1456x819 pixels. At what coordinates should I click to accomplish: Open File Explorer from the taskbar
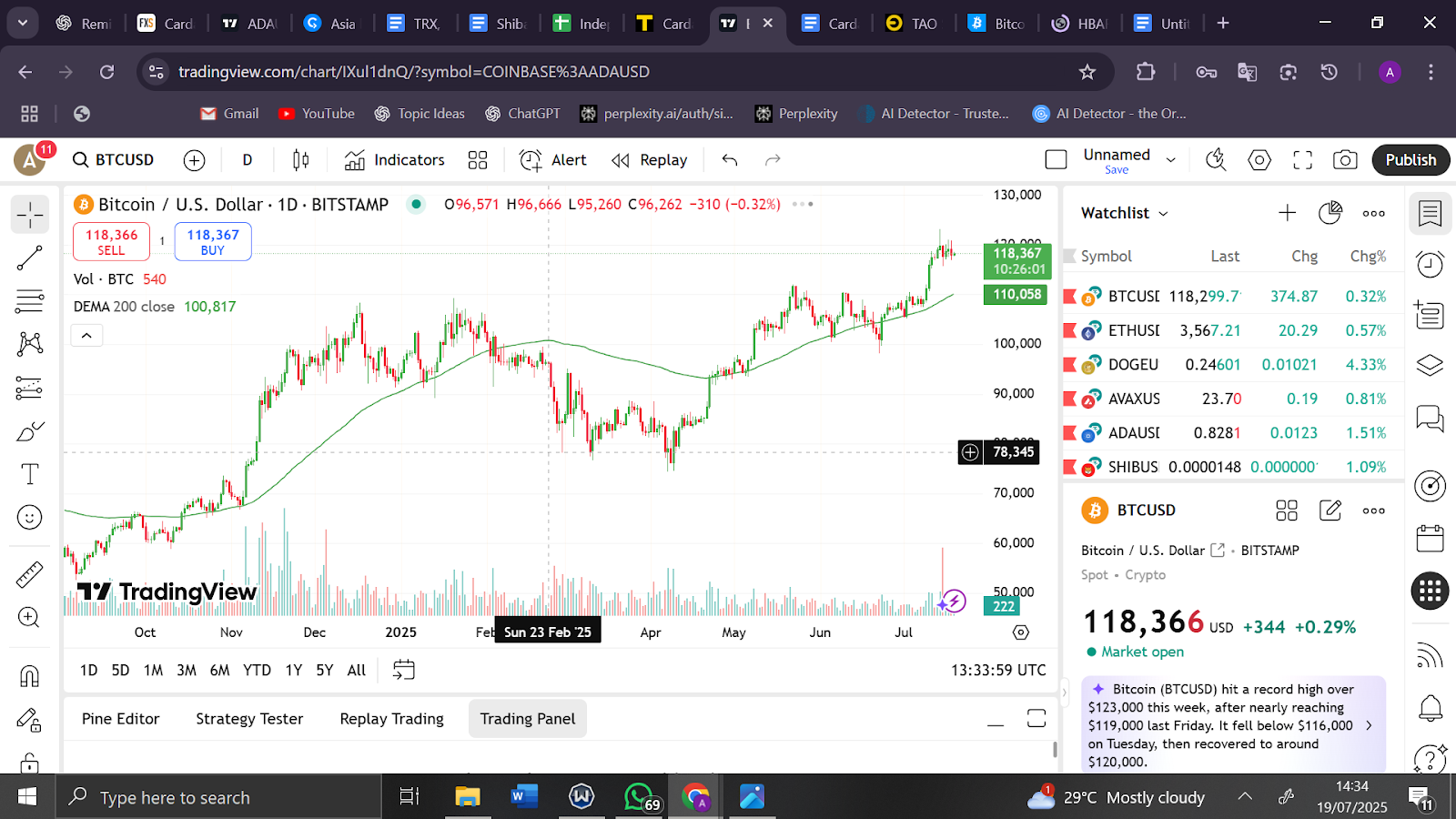click(468, 797)
